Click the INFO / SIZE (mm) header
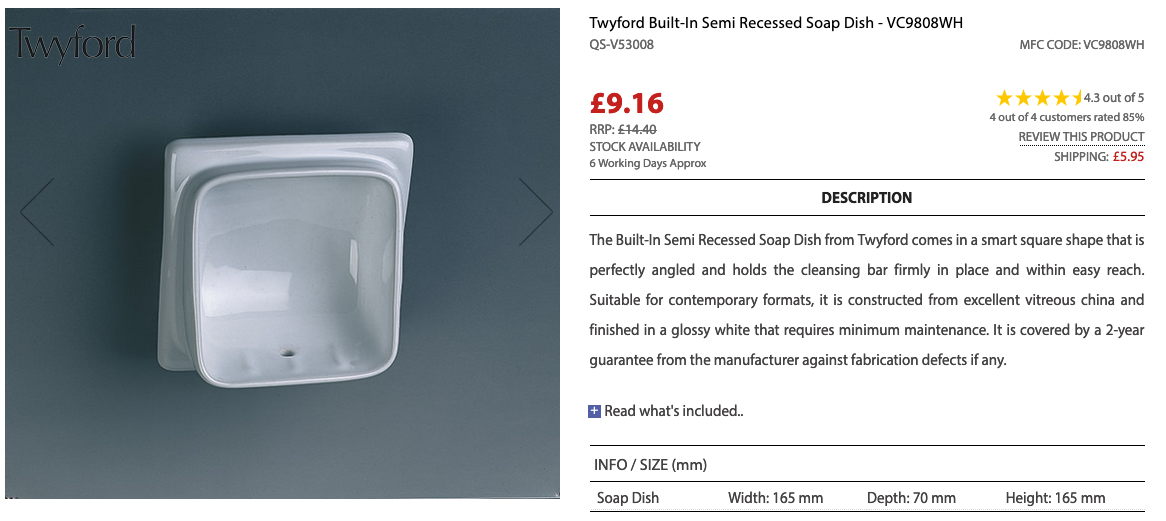This screenshot has height=521, width=1166. [x=650, y=465]
